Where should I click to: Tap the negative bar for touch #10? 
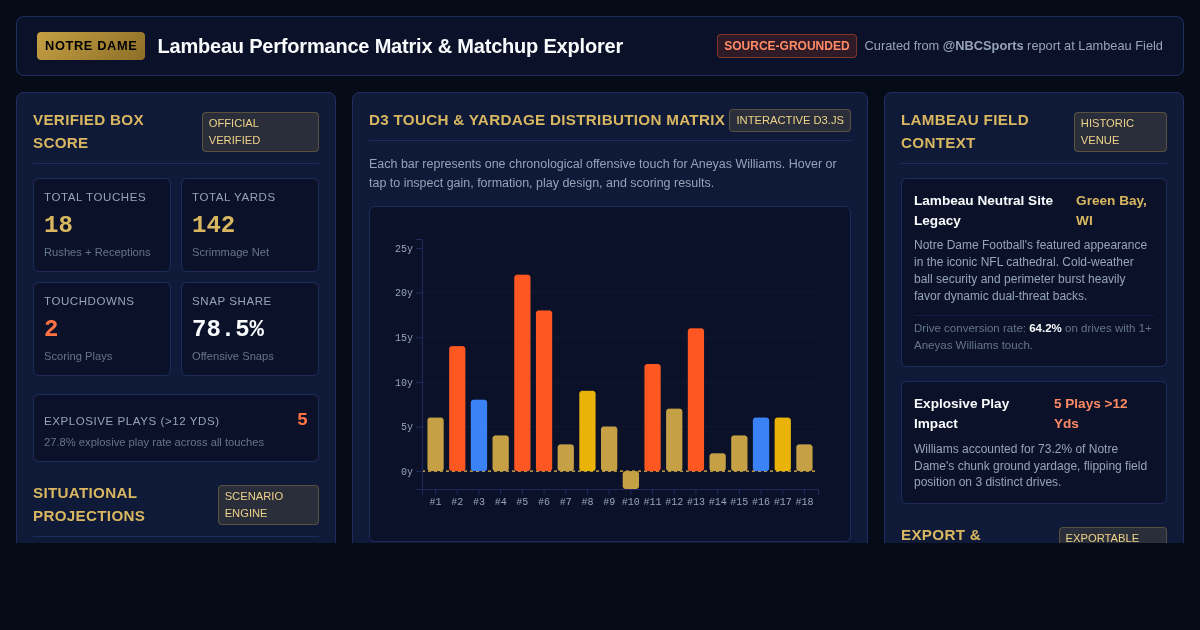point(631,480)
